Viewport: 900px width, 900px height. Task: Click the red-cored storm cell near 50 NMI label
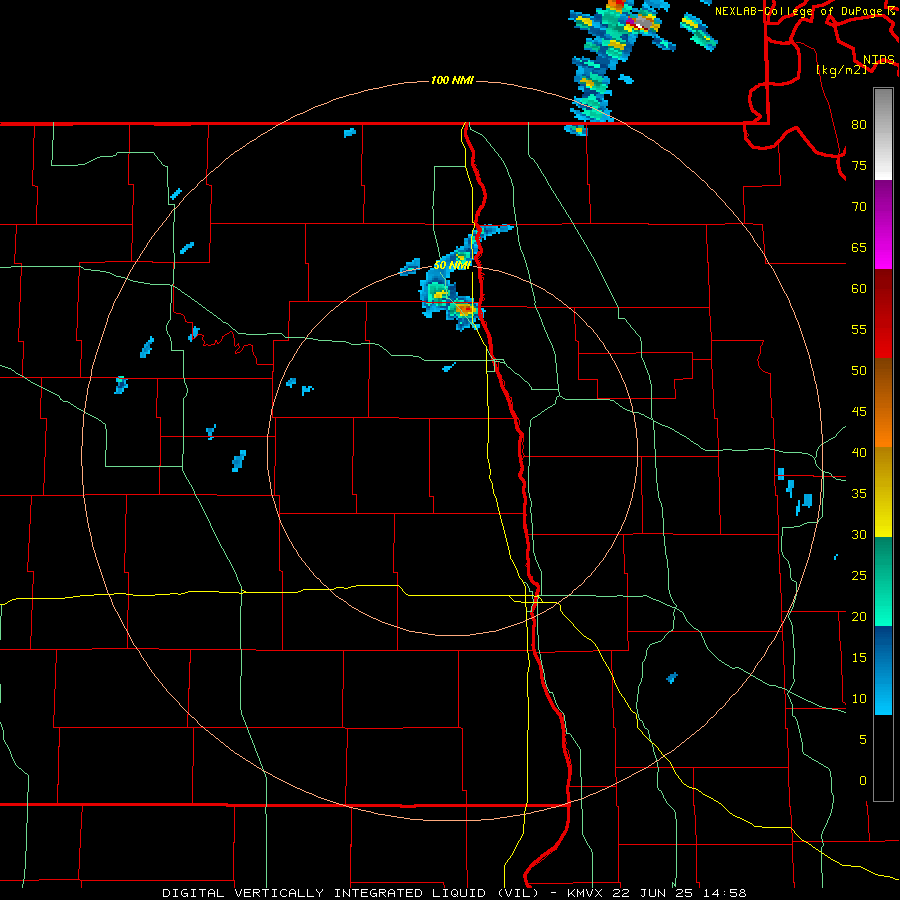pyautogui.click(x=465, y=310)
